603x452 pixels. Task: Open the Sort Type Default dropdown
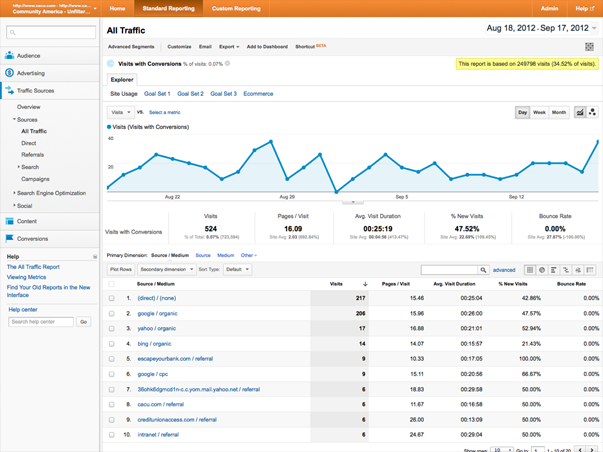point(237,269)
